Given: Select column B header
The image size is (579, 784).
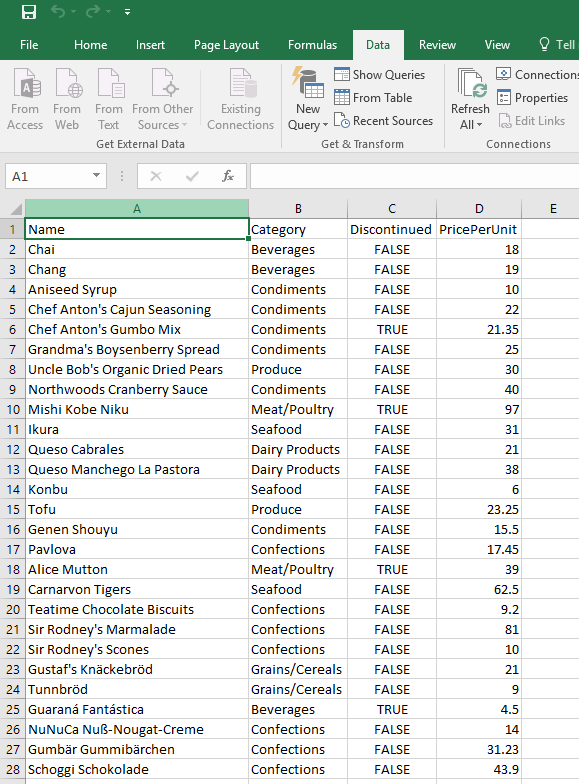Looking at the screenshot, I should [x=298, y=208].
